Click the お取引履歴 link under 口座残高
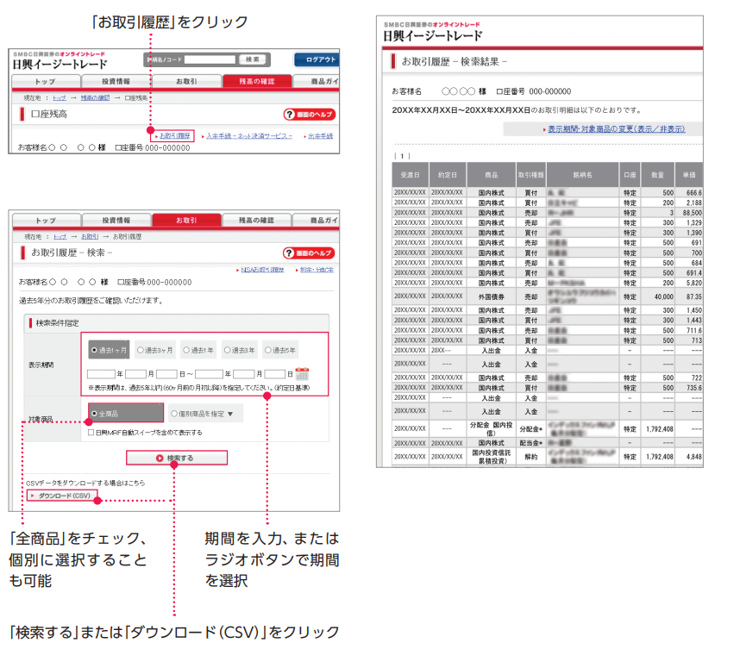740x649 pixels. point(173,134)
